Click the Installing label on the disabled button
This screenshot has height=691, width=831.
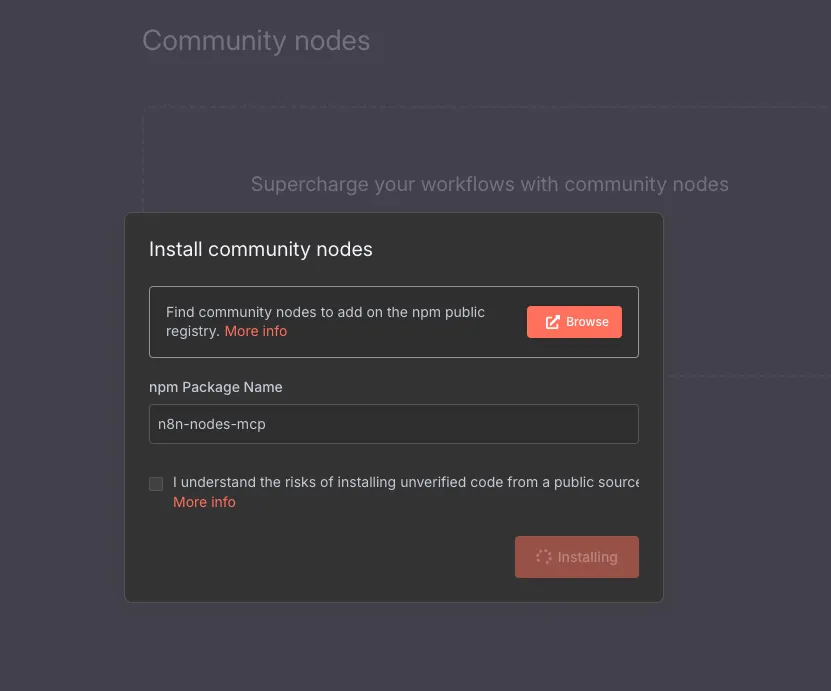click(587, 557)
